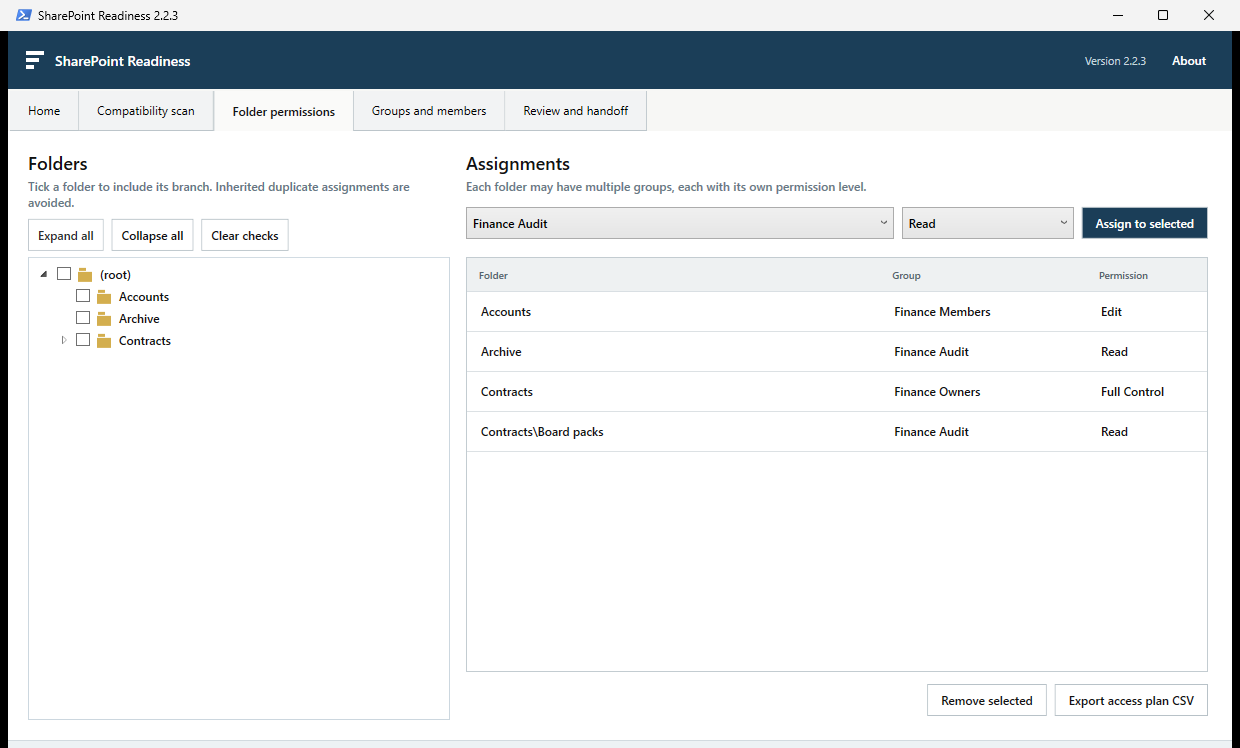The image size is (1240, 748).
Task: Click the Archive label in folder tree
Action: (139, 319)
